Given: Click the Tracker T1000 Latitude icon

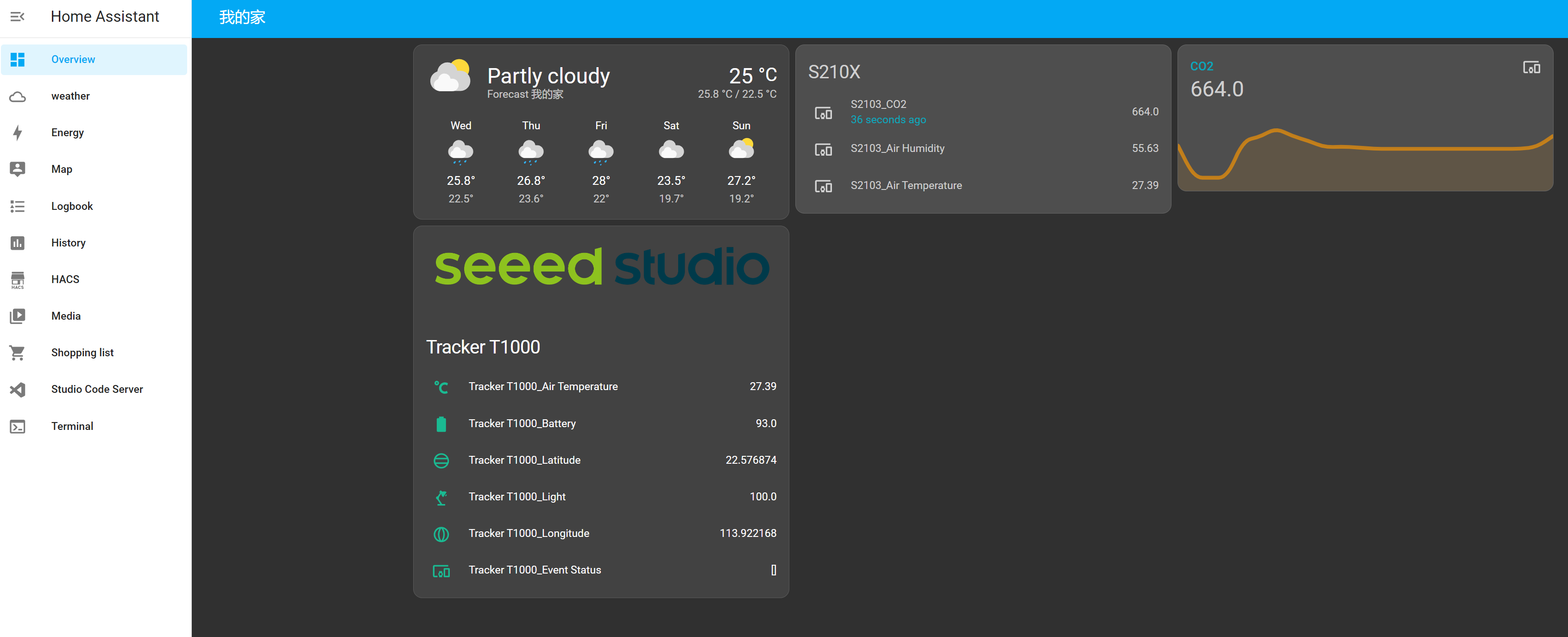Looking at the screenshot, I should point(441,461).
